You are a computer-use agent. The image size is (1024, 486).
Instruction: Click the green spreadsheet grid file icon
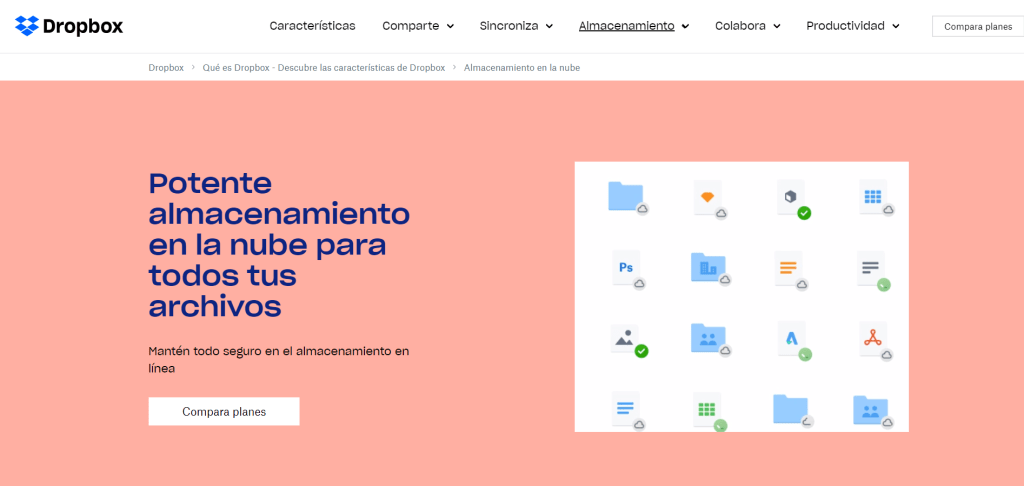coord(707,409)
